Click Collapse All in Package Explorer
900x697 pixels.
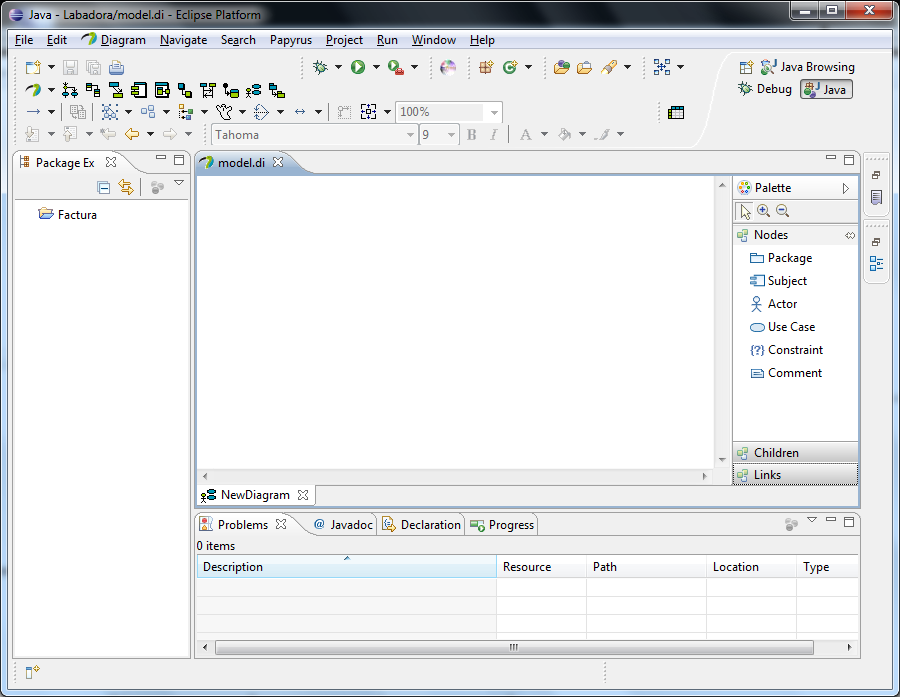pyautogui.click(x=104, y=187)
